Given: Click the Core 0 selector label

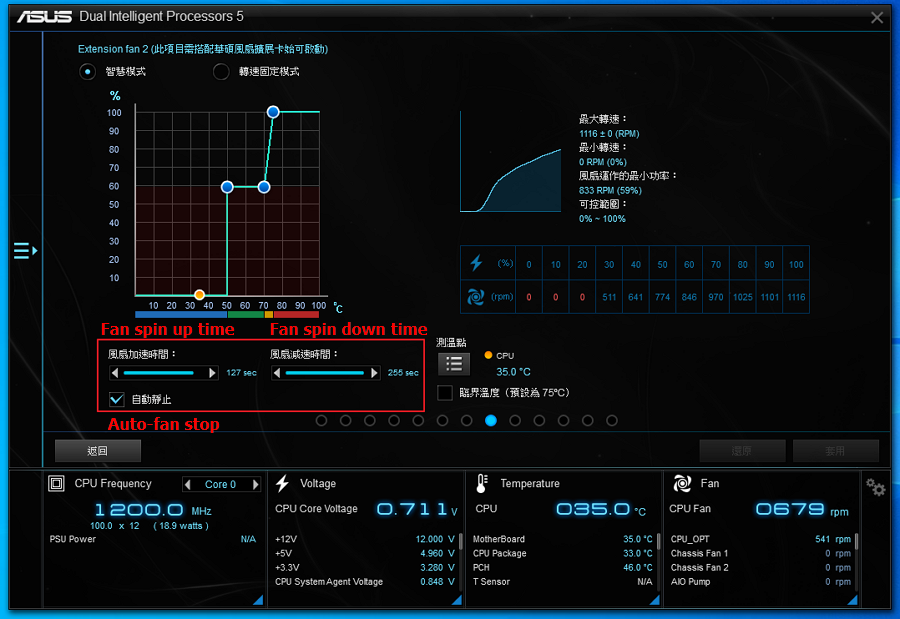Looking at the screenshot, I should click(220, 485).
